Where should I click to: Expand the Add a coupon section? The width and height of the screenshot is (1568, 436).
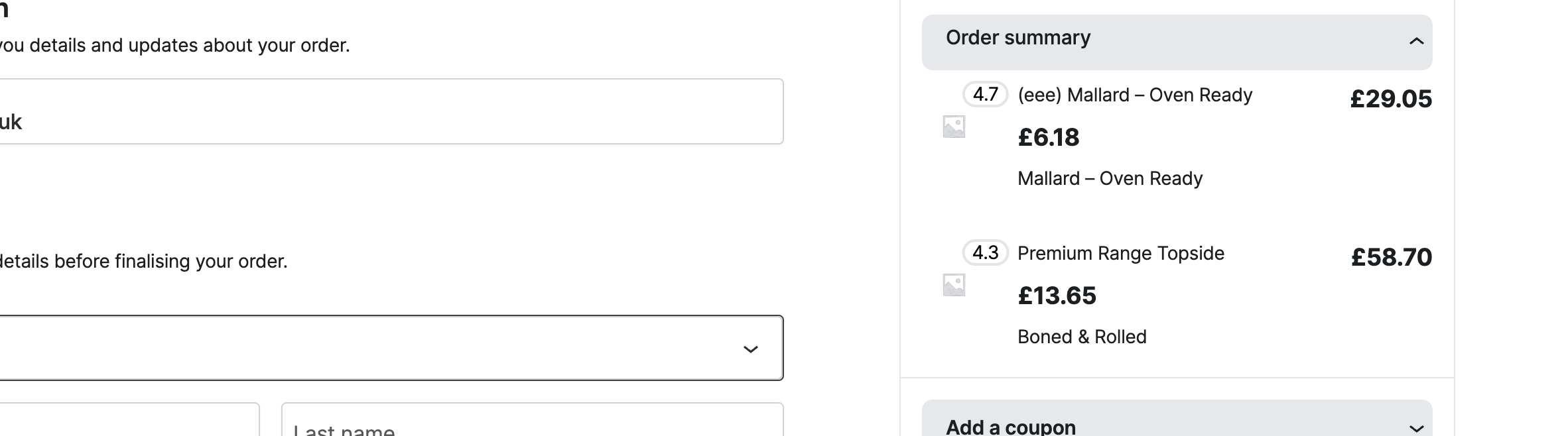[x=1177, y=418]
